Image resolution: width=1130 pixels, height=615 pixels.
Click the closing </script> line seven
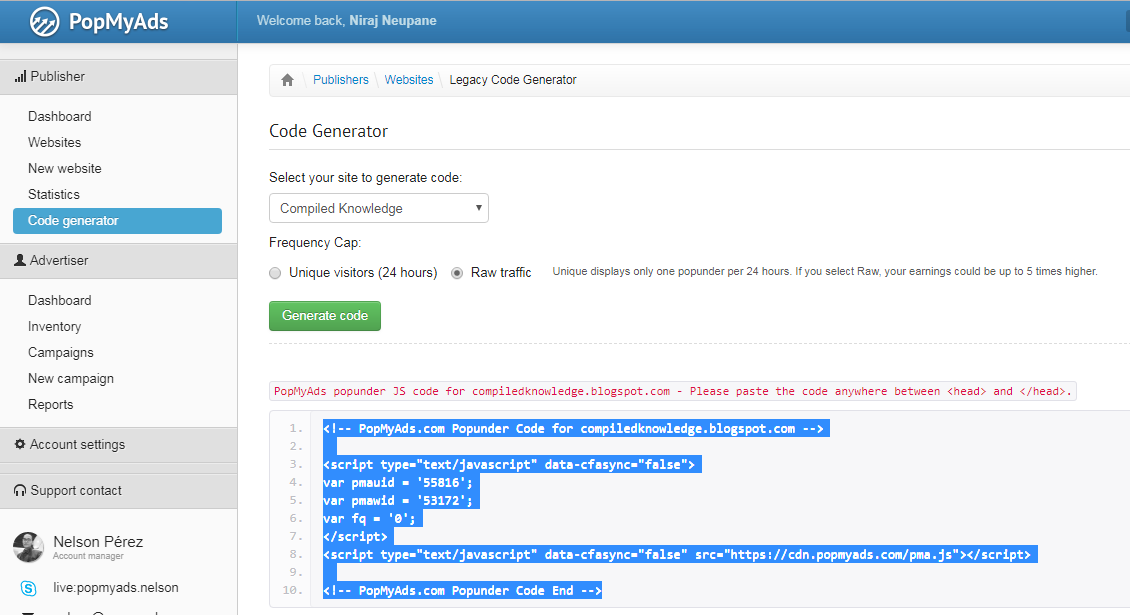coord(355,536)
